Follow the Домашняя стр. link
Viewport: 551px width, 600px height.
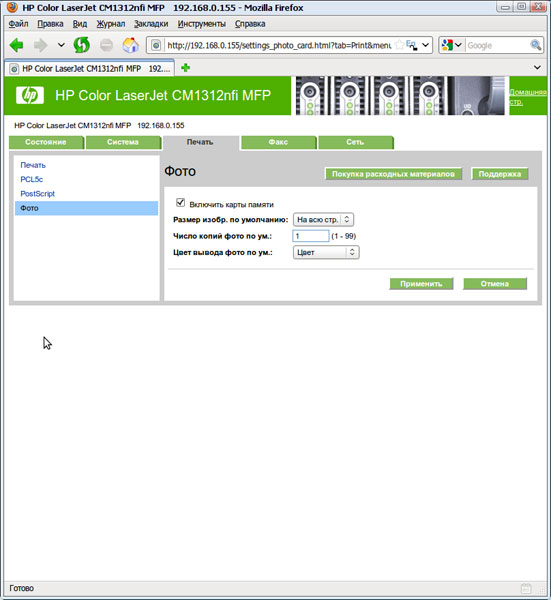(x=528, y=97)
